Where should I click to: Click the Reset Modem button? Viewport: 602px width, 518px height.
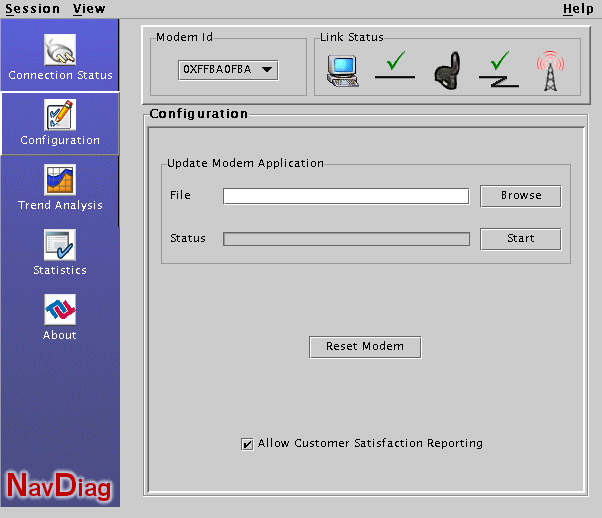[x=365, y=347]
